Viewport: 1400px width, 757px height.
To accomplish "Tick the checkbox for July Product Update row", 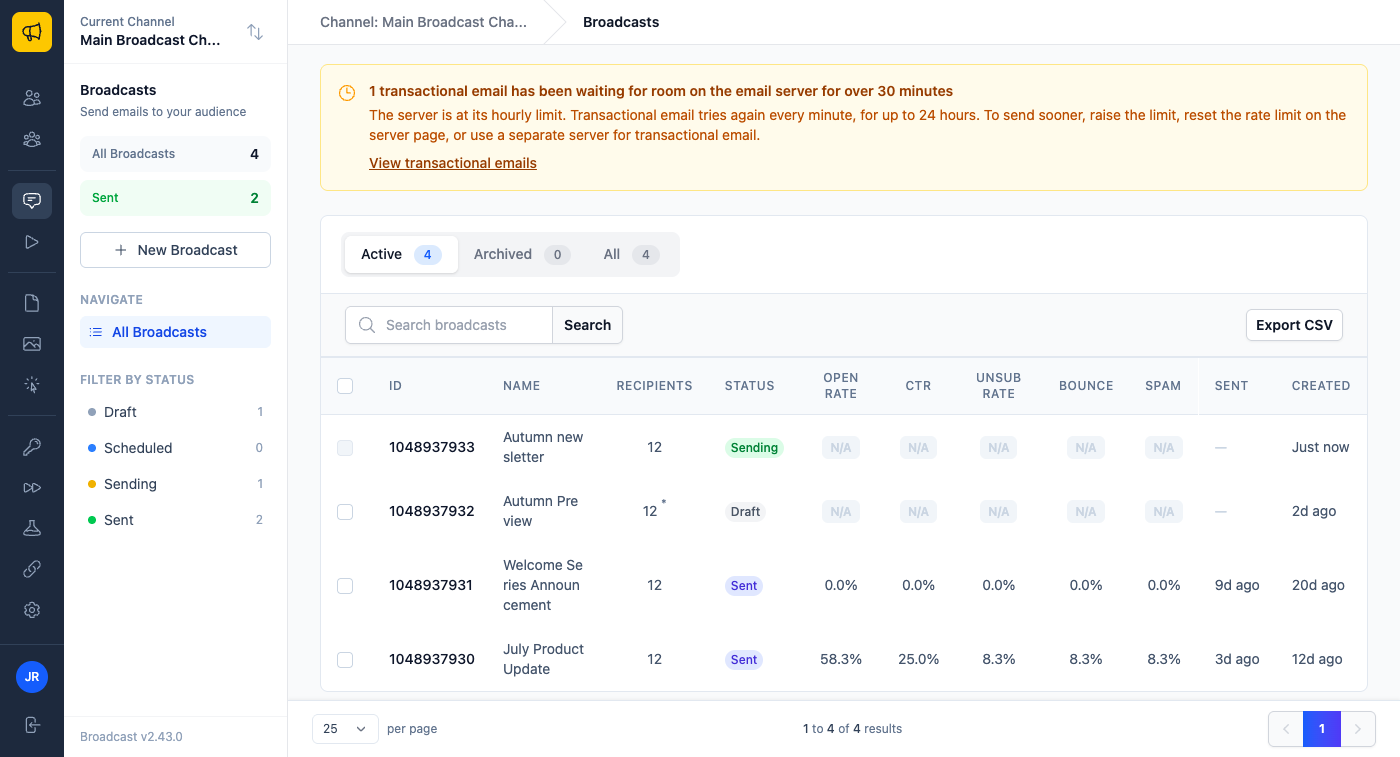I will point(345,659).
